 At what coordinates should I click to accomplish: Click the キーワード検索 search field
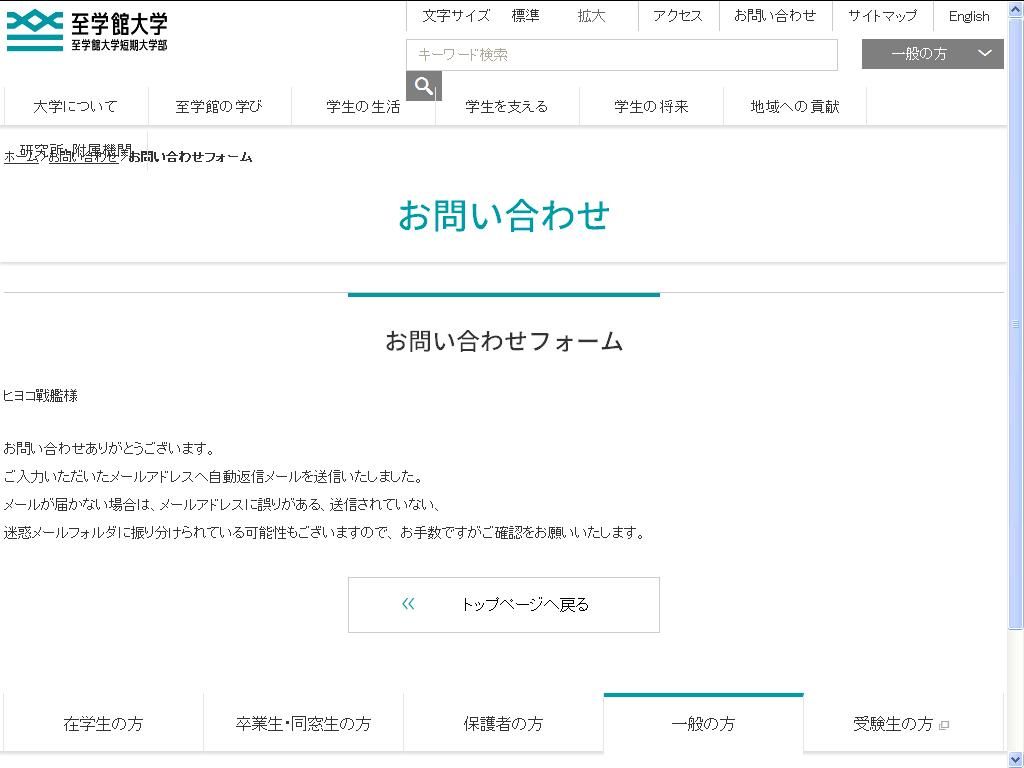[x=621, y=55]
